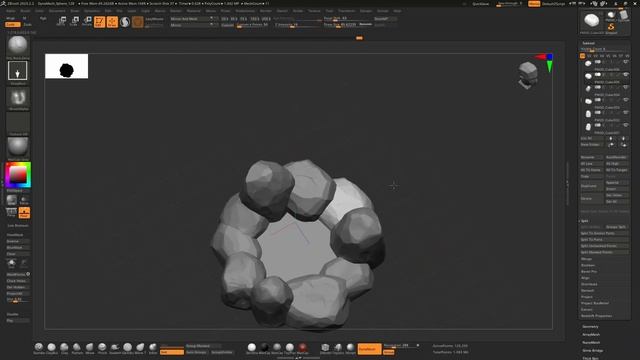This screenshot has height=360, width=640.
Task: Collapse the Split section in Subtool panel
Action: (584, 221)
